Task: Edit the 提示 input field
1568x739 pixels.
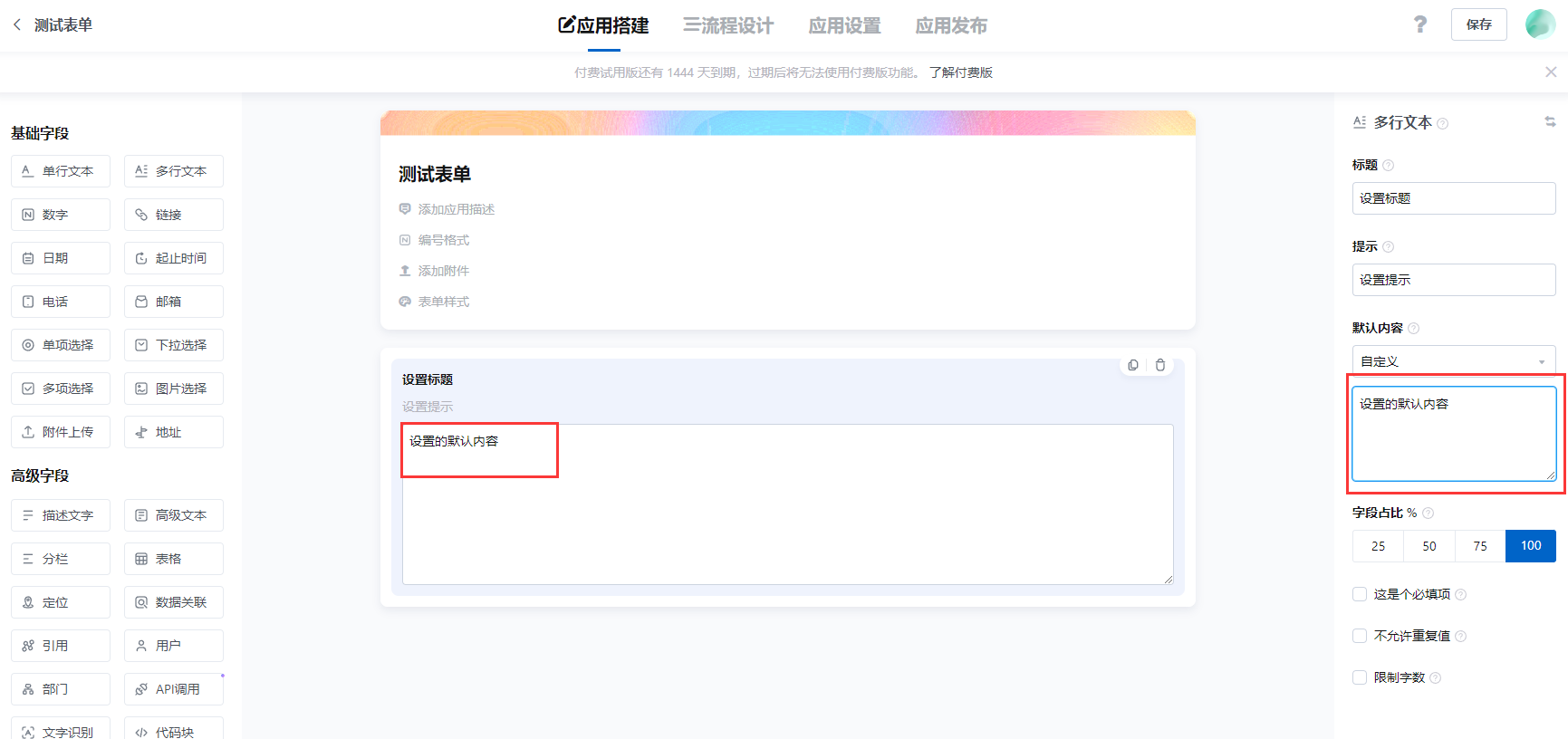Action: coord(1454,280)
